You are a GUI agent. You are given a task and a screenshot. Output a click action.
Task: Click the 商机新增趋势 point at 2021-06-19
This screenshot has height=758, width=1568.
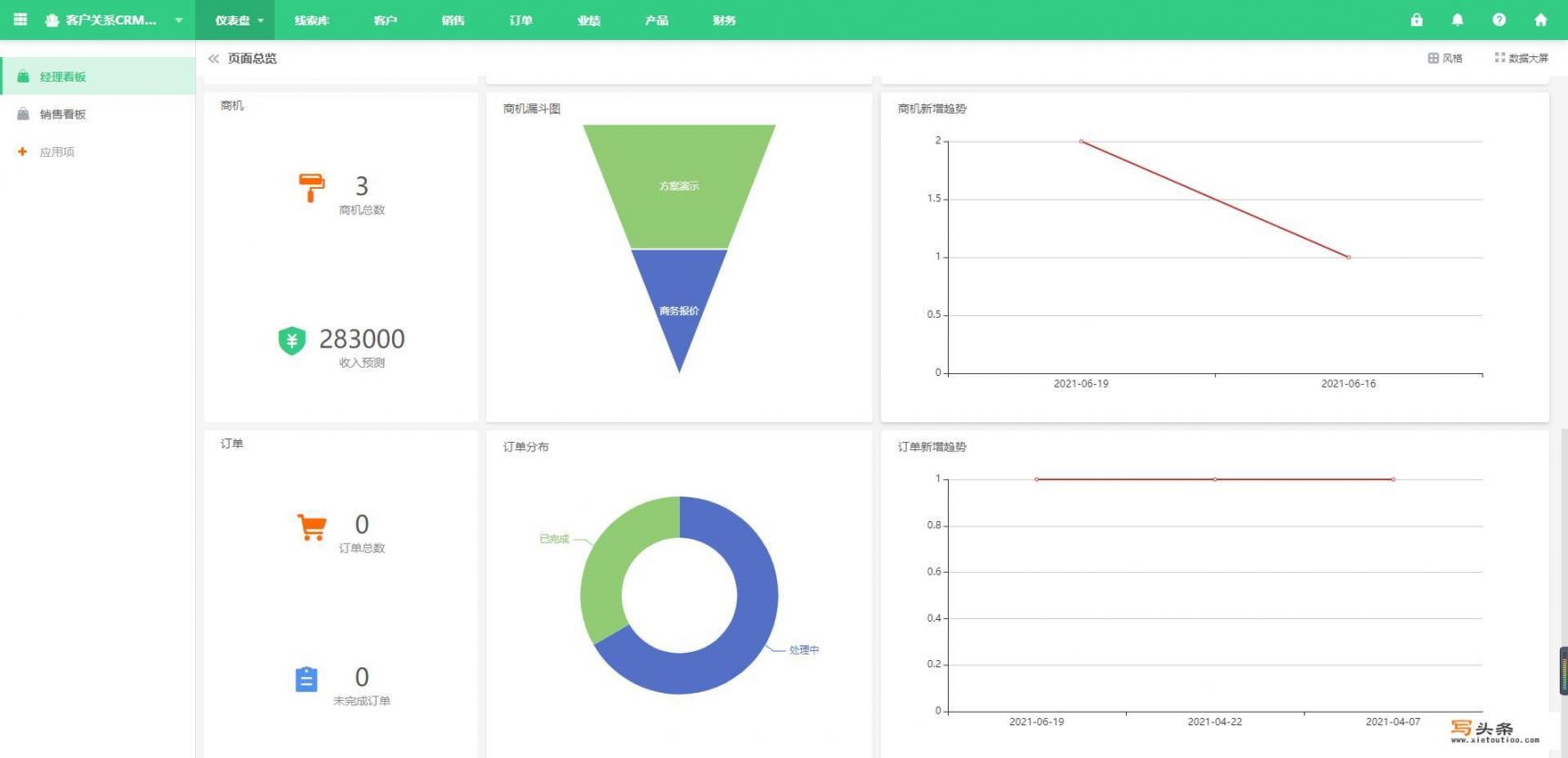tap(1081, 142)
